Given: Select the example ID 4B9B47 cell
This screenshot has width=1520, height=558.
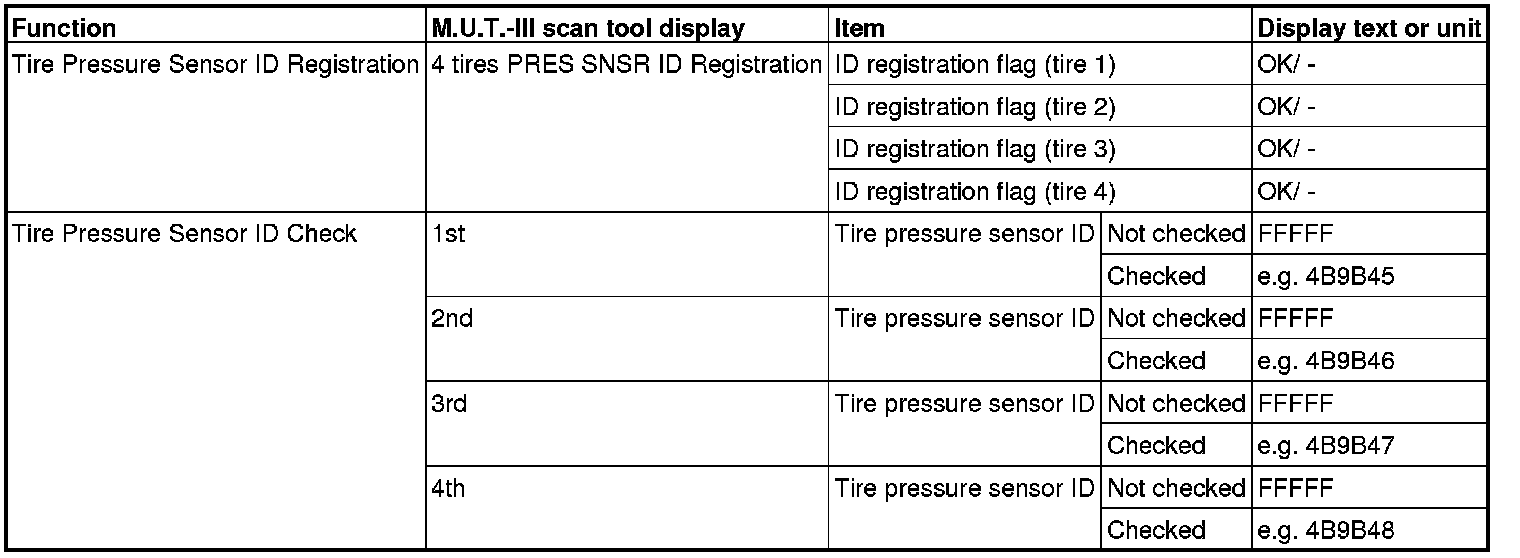Looking at the screenshot, I should 1325,446.
